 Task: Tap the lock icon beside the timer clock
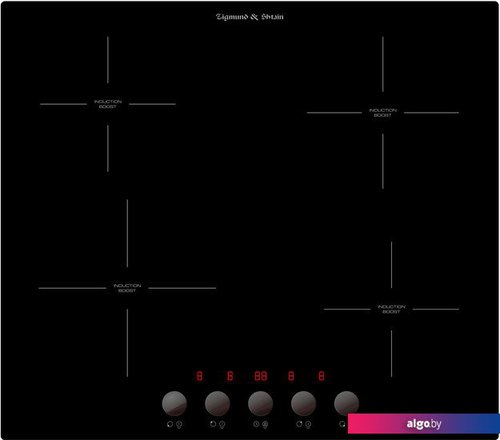[x=265, y=425]
